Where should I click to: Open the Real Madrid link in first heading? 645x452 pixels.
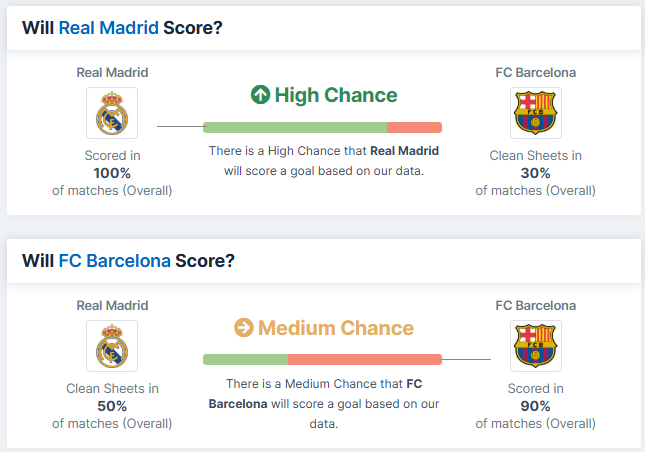109,28
